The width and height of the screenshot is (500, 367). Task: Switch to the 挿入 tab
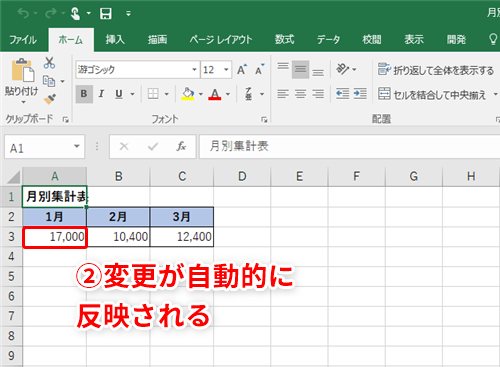coord(115,40)
